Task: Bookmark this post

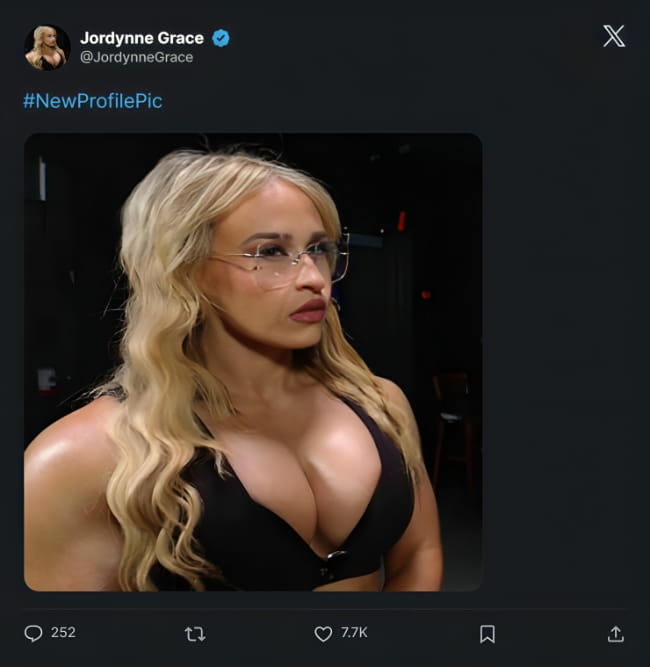Action: pos(487,633)
